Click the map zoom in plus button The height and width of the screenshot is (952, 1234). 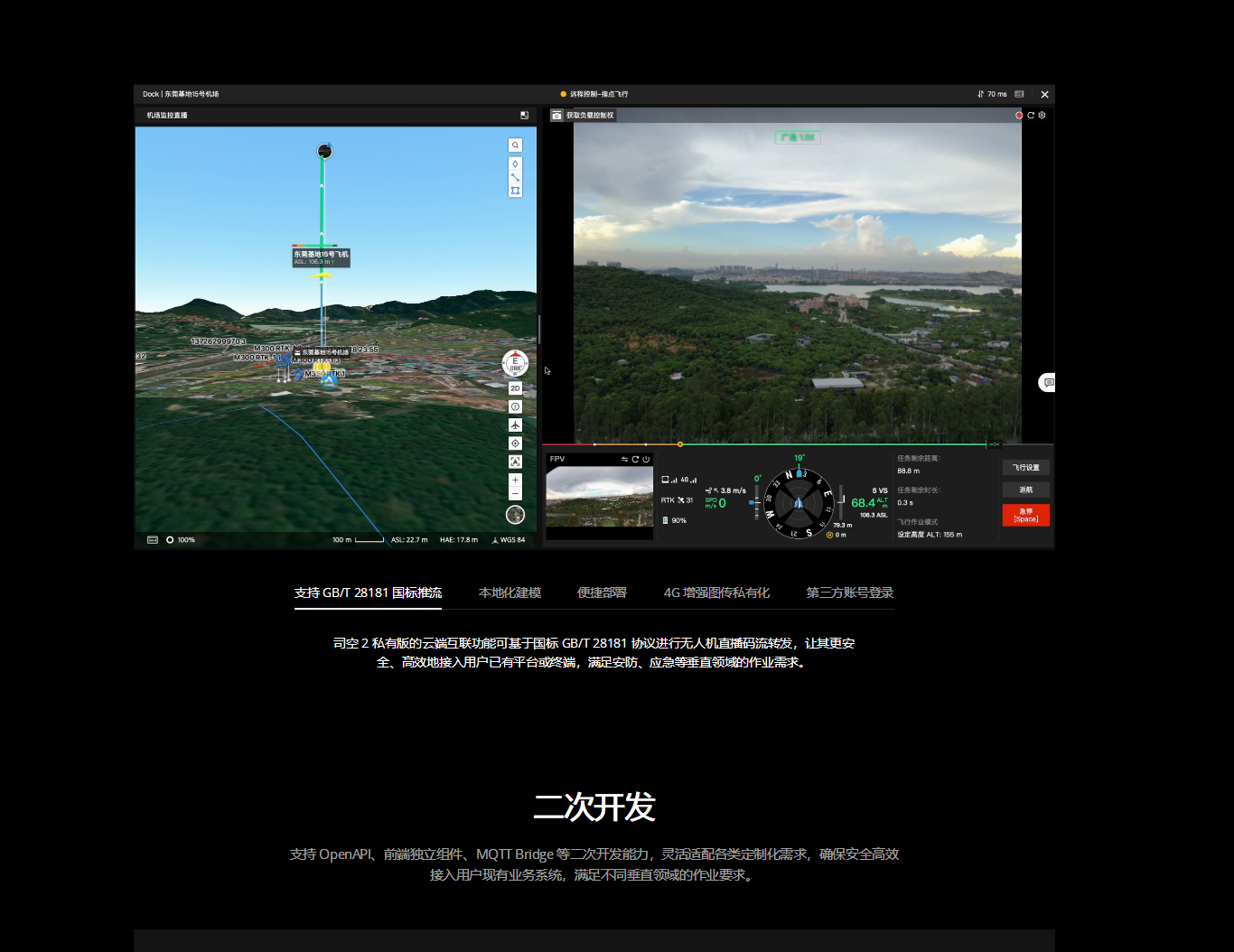tap(515, 481)
